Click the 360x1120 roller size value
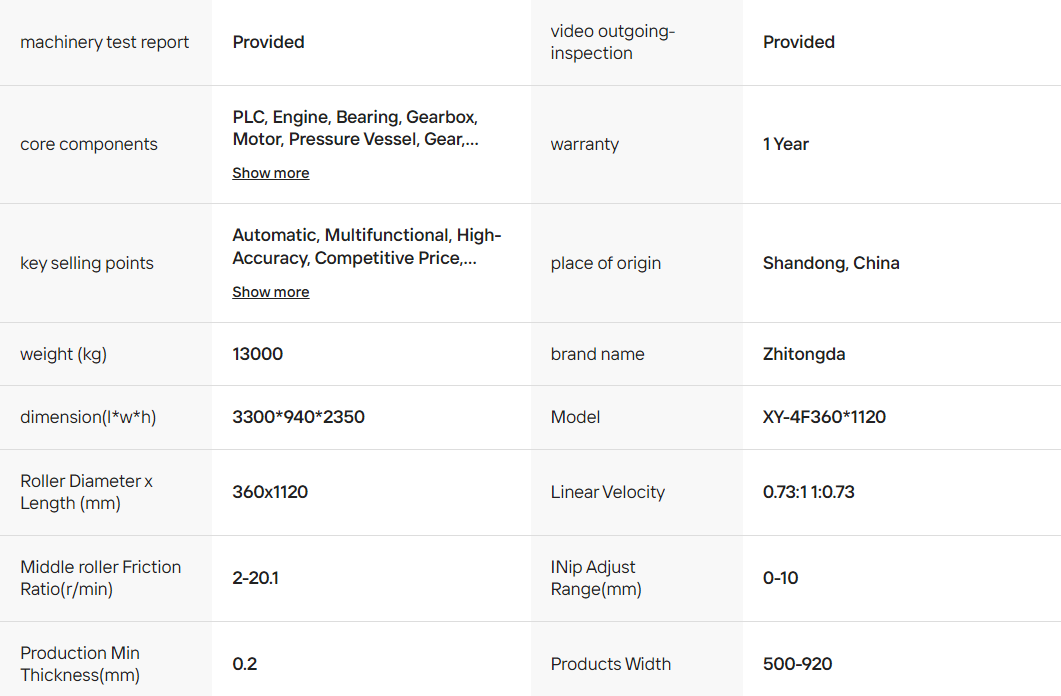The width and height of the screenshot is (1061, 696). point(270,492)
